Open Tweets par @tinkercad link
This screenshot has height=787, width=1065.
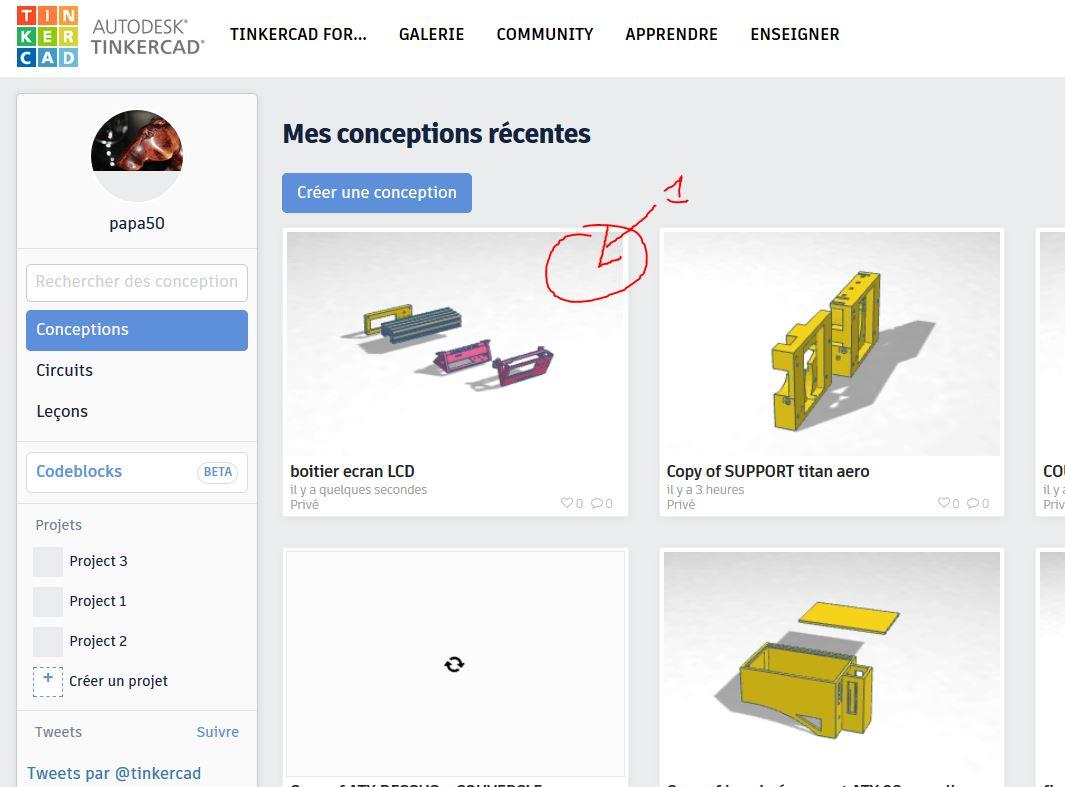[x=114, y=773]
